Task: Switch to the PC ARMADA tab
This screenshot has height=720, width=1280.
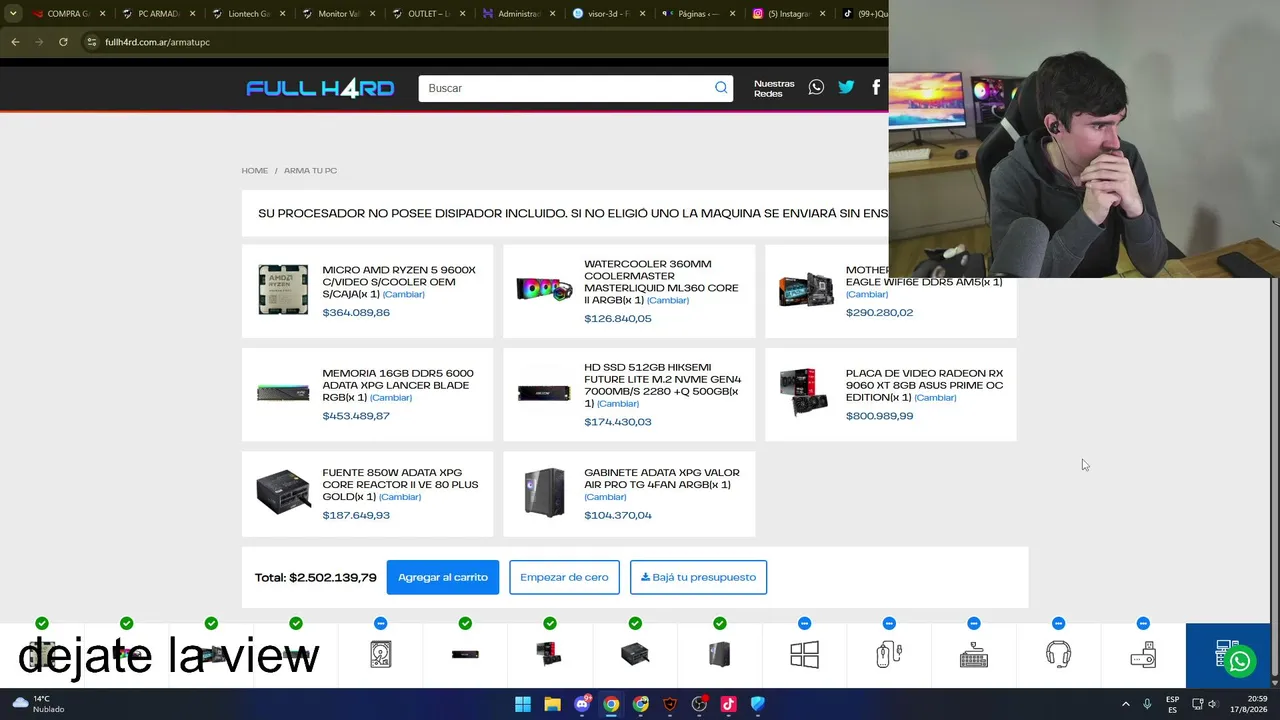Action: (158, 14)
